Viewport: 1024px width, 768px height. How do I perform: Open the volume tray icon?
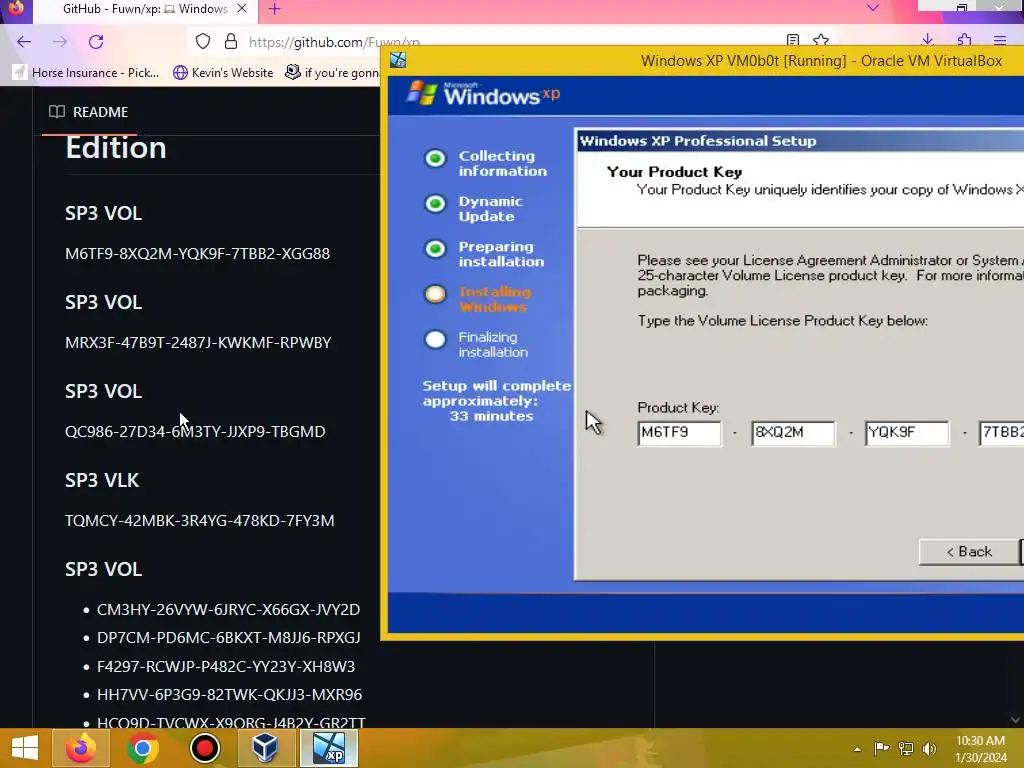pyautogui.click(x=929, y=748)
